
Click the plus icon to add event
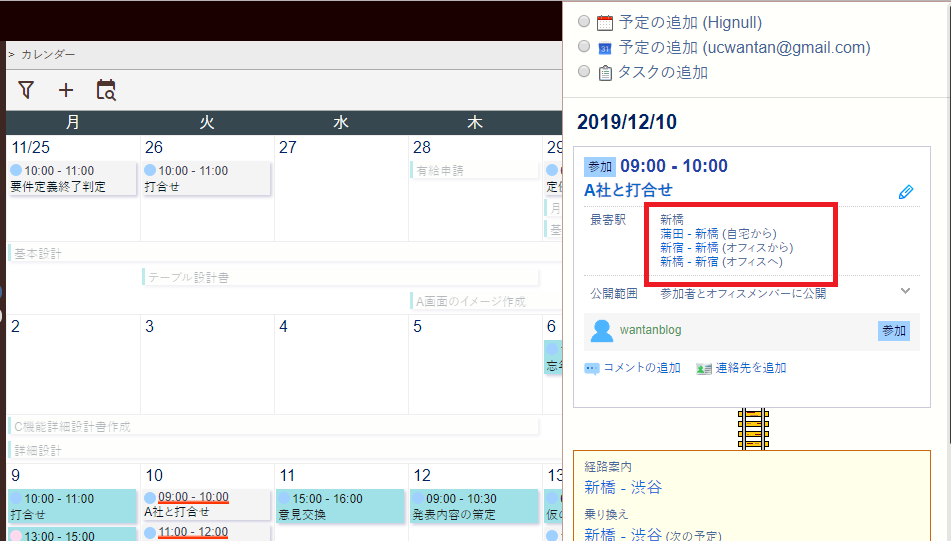[x=66, y=90]
